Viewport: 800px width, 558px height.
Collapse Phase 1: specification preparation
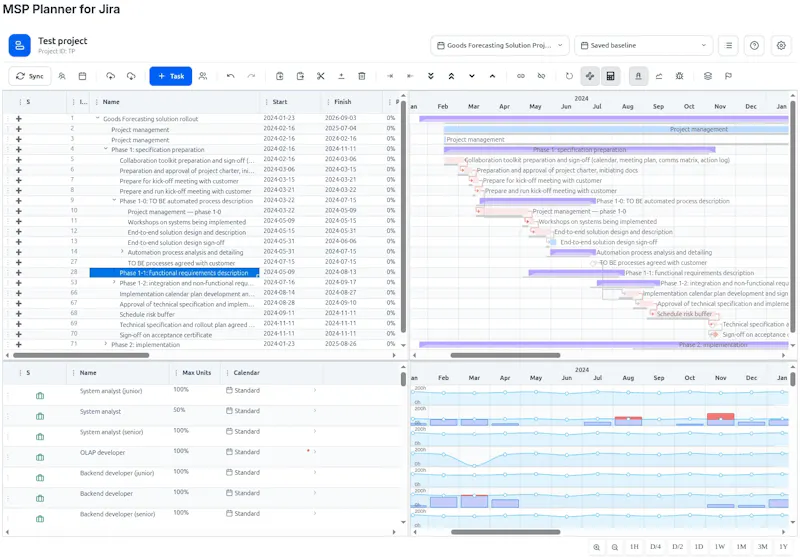pos(106,149)
